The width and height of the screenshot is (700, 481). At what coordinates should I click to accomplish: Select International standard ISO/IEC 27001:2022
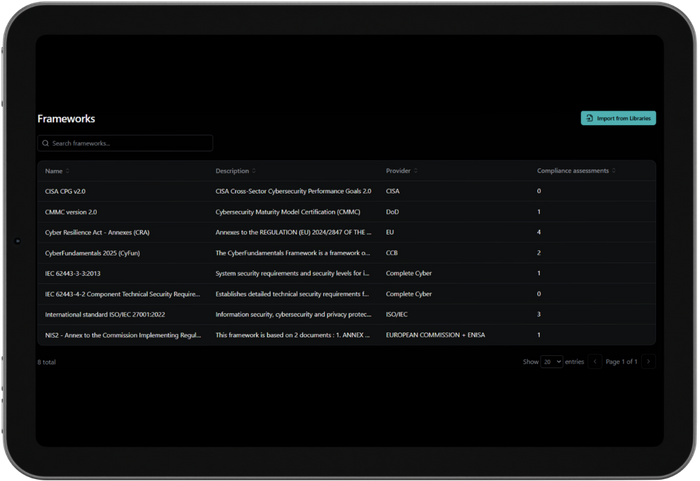(105, 314)
